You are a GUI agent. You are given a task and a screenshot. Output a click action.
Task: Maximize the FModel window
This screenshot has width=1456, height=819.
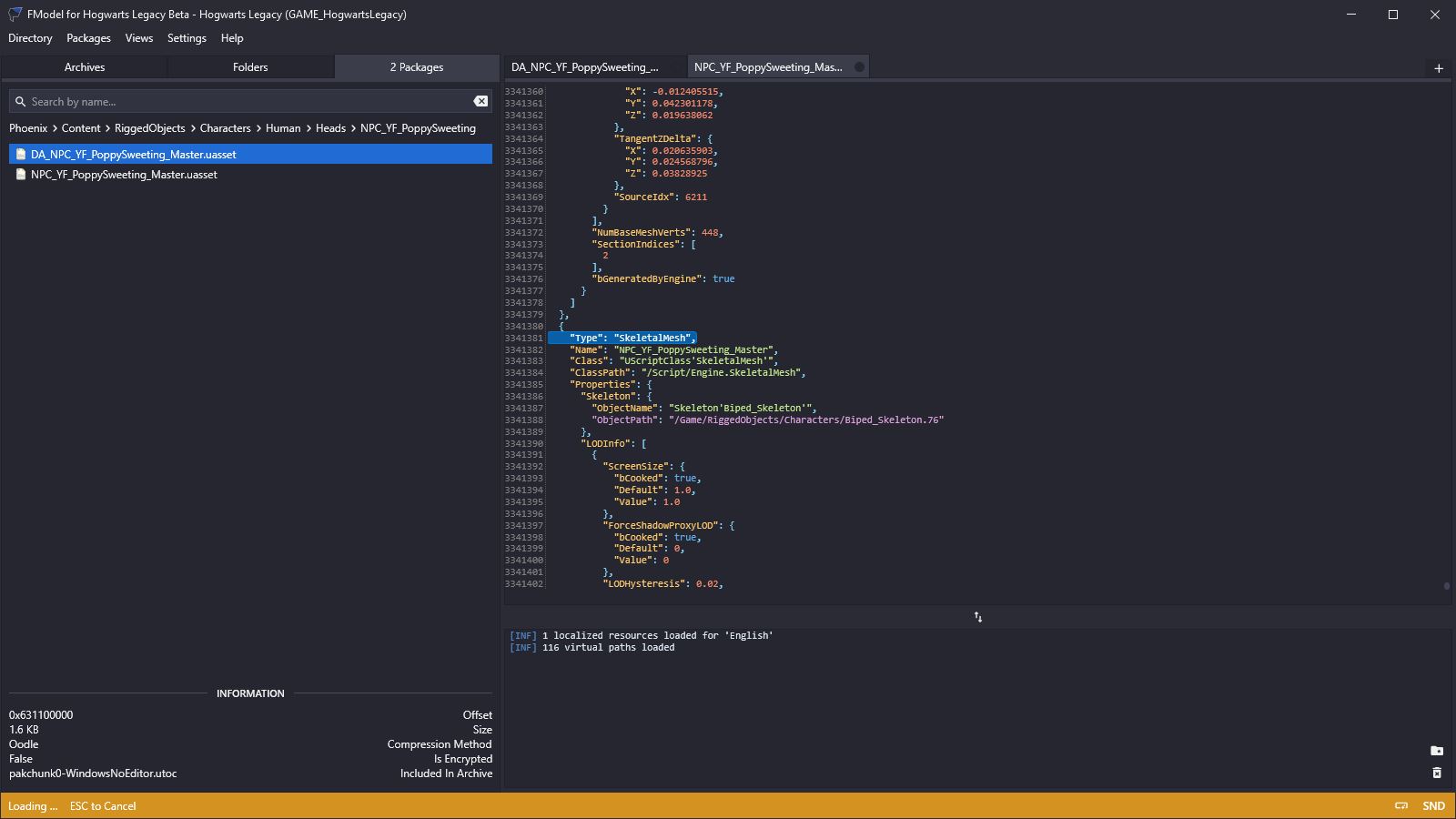pyautogui.click(x=1393, y=15)
